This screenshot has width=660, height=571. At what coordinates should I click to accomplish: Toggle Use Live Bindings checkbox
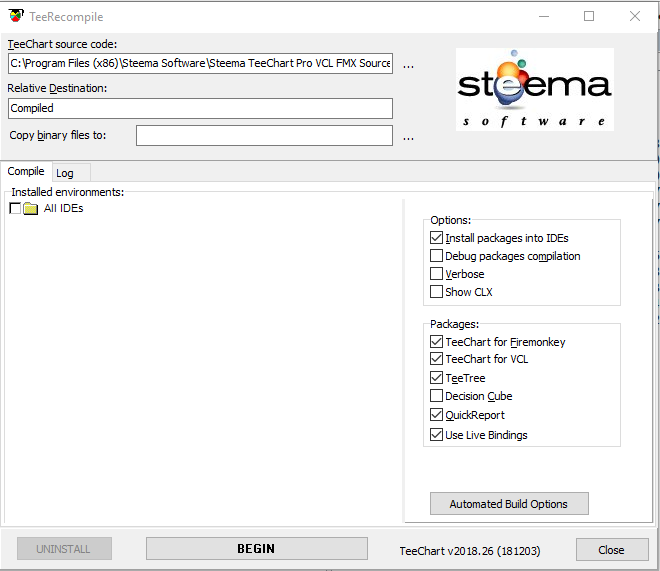[x=436, y=435]
